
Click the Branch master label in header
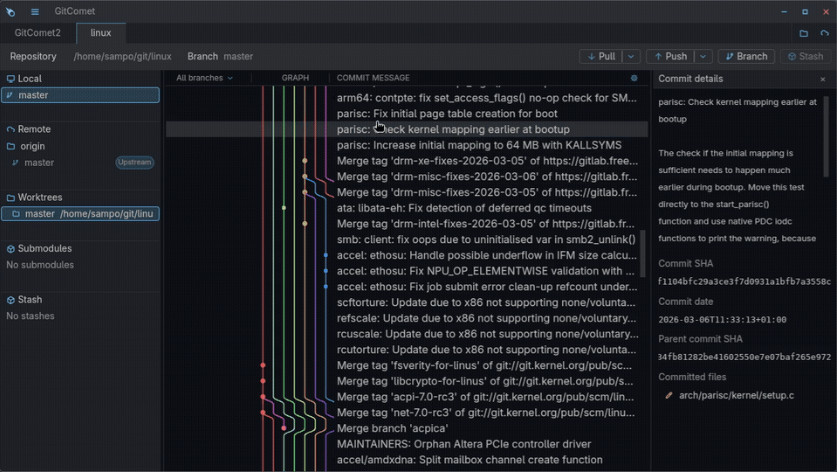coord(220,57)
